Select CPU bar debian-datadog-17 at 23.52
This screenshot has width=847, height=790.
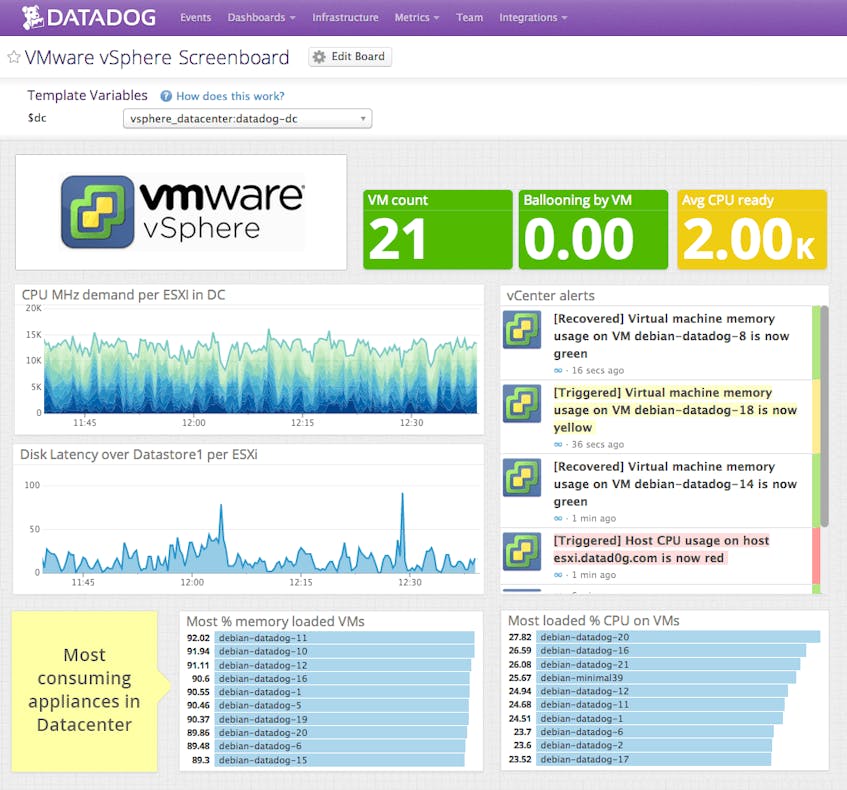(654, 759)
